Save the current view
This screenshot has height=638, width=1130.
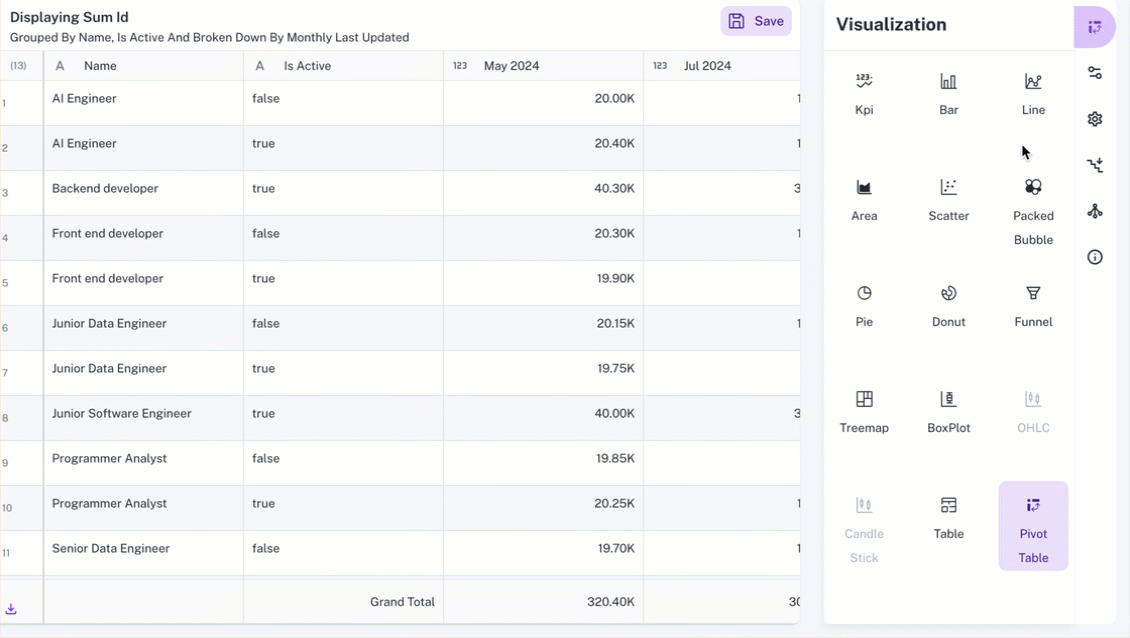click(756, 21)
